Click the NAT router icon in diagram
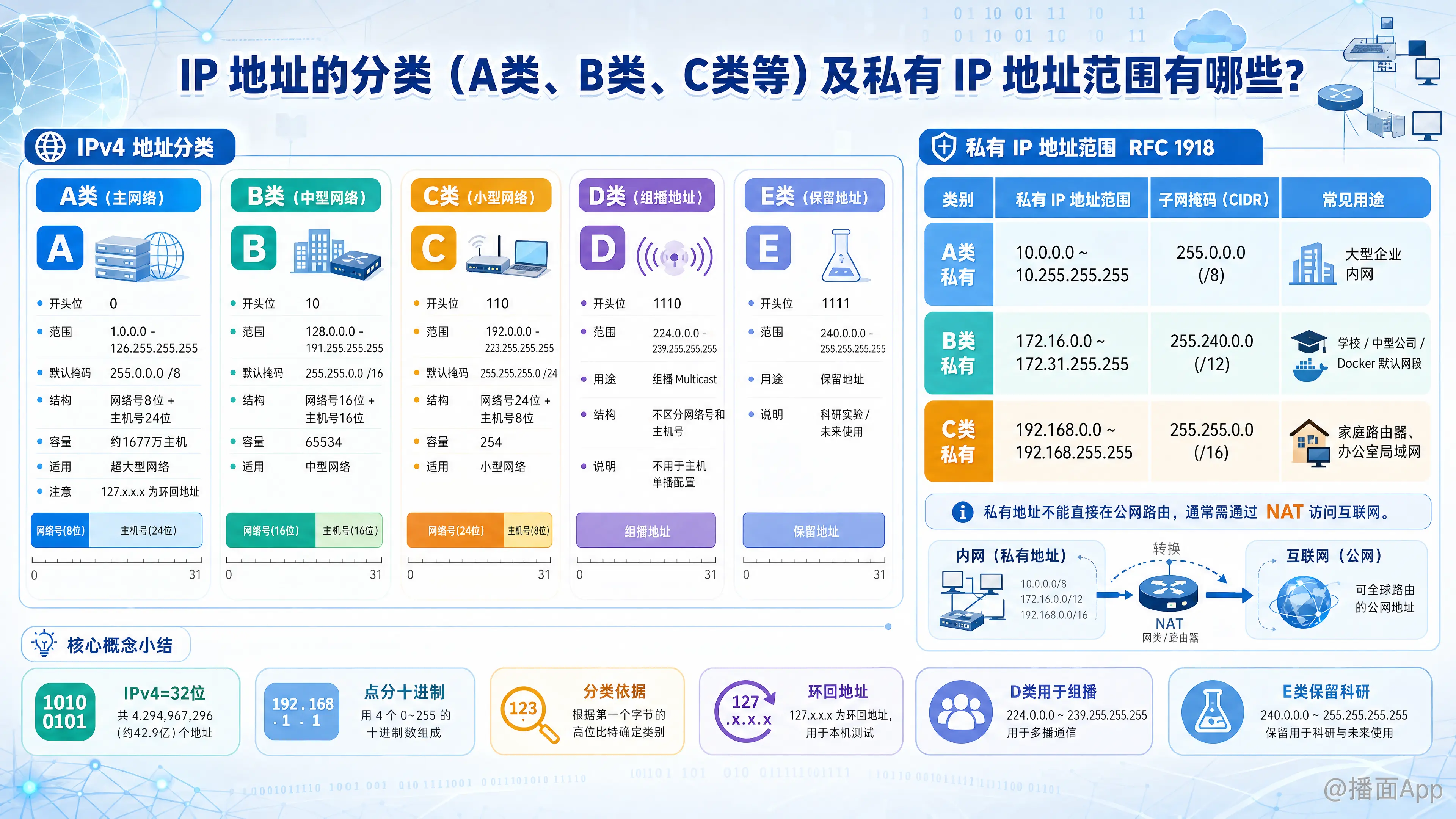The image size is (1456, 819). (1168, 594)
